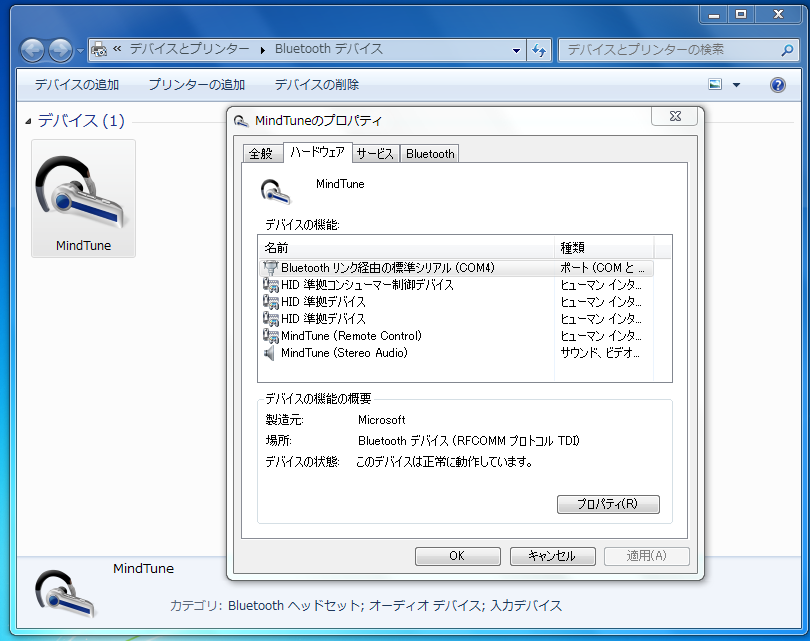The width and height of the screenshot is (810, 641).
Task: Click the カテゴリ details line in bottom pane
Action: [x=366, y=605]
